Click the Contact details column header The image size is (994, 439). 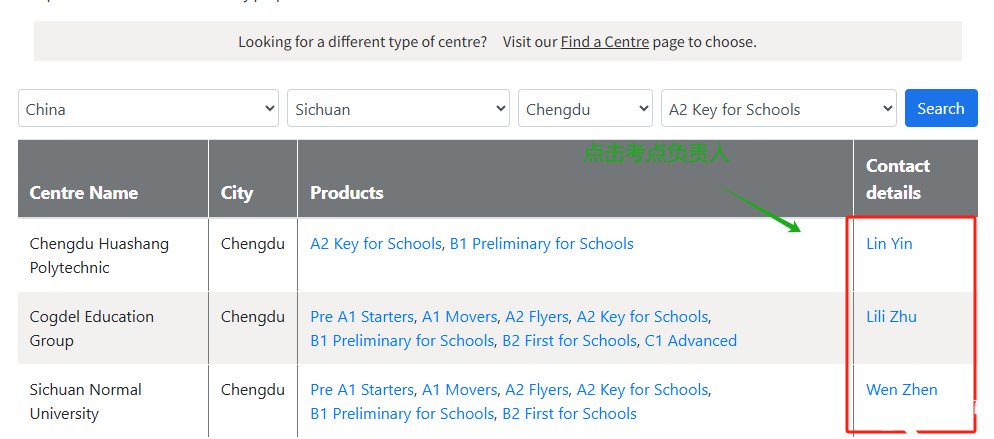[x=898, y=179]
